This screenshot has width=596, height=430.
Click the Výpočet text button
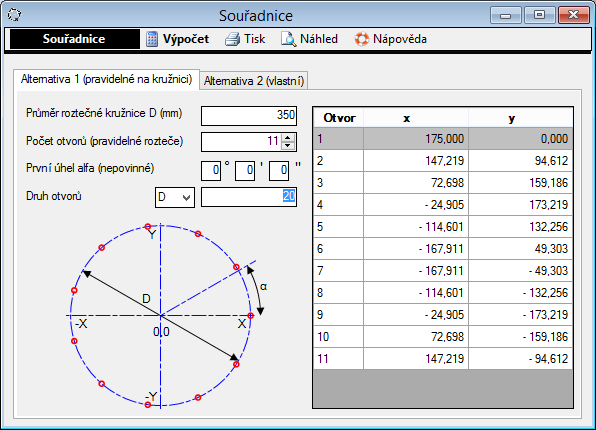(x=186, y=39)
